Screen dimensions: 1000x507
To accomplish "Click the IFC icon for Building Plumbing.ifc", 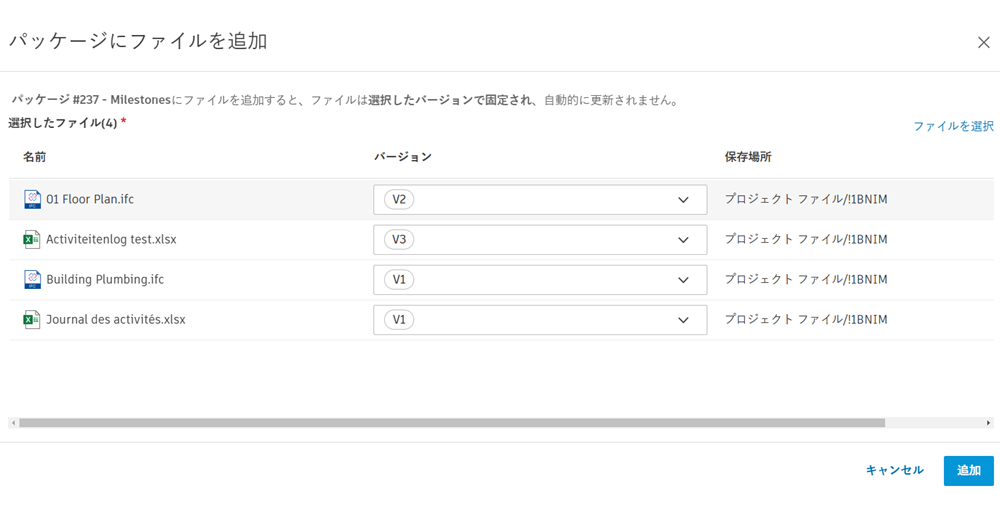I will (x=32, y=280).
